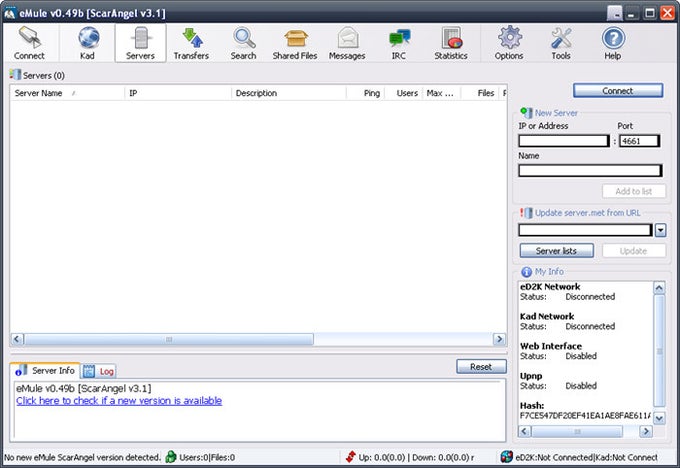
Task: Click the users icon in status bar
Action: tap(171, 457)
